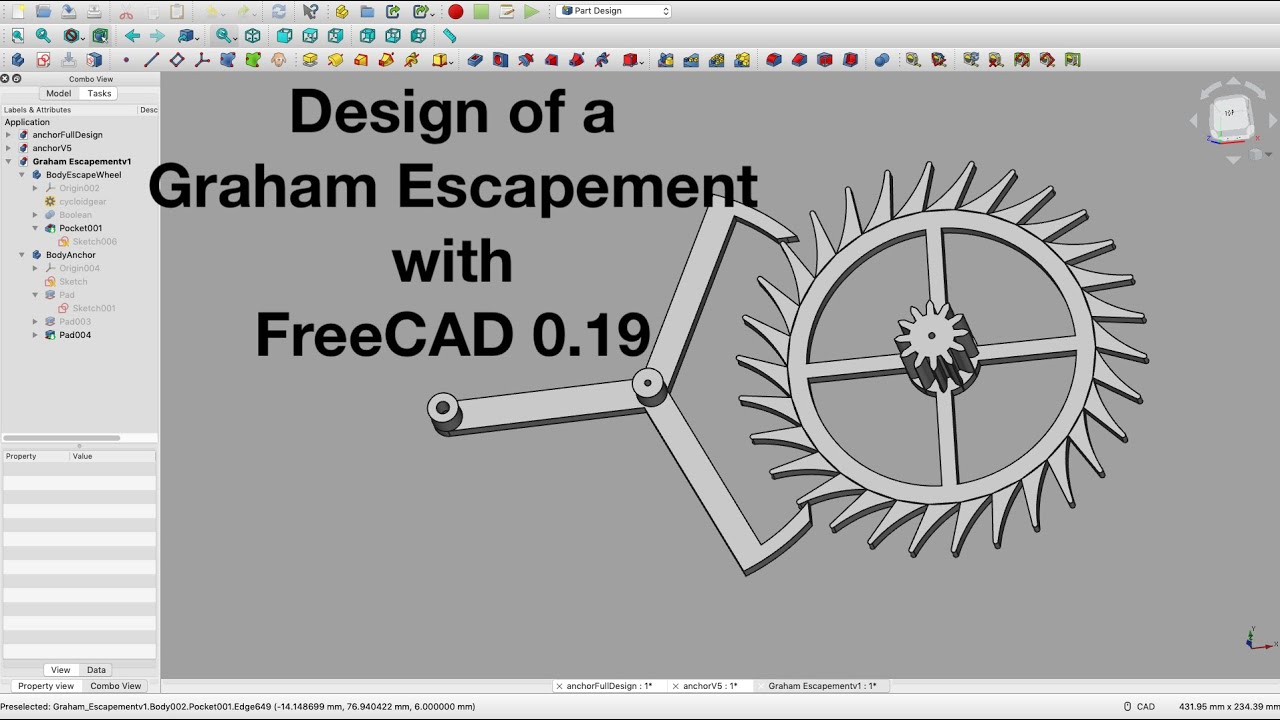Switch to the Model tab

click(x=59, y=93)
